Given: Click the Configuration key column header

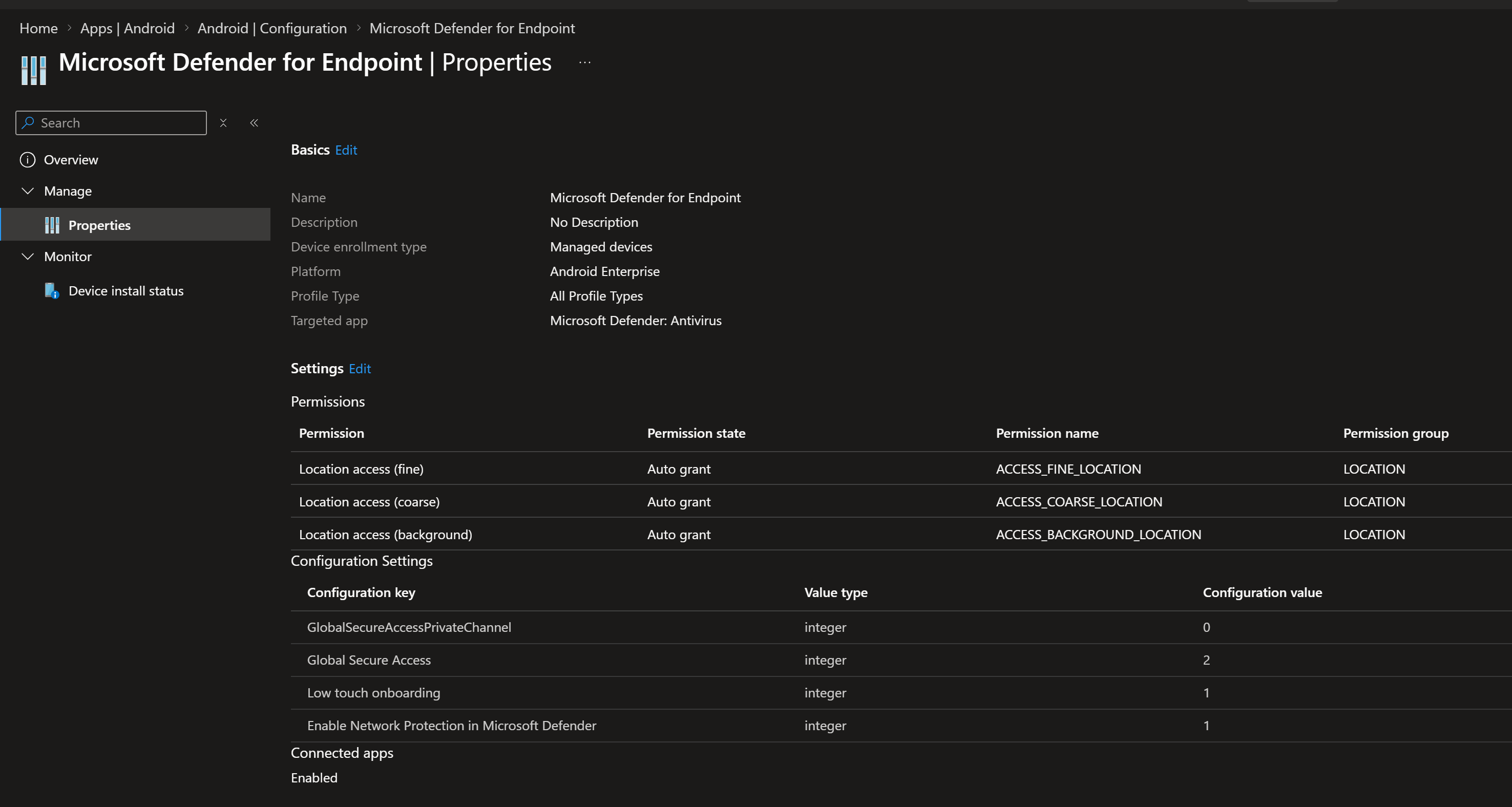Looking at the screenshot, I should (x=361, y=593).
